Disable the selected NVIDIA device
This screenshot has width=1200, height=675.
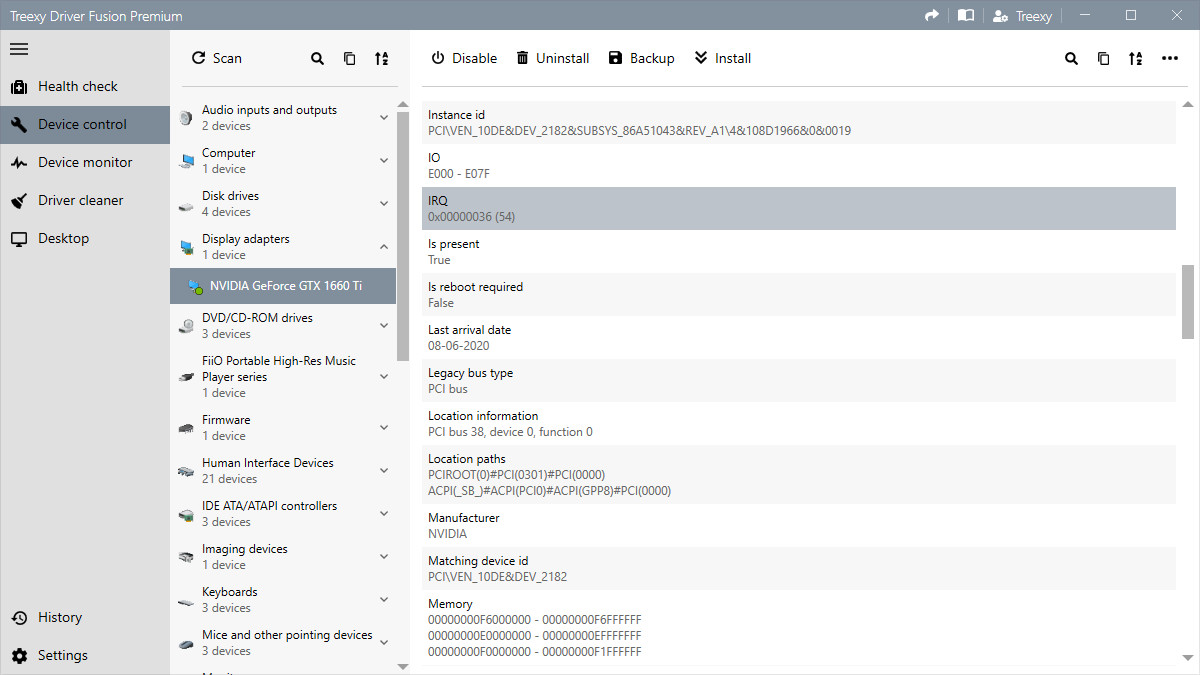[x=463, y=58]
